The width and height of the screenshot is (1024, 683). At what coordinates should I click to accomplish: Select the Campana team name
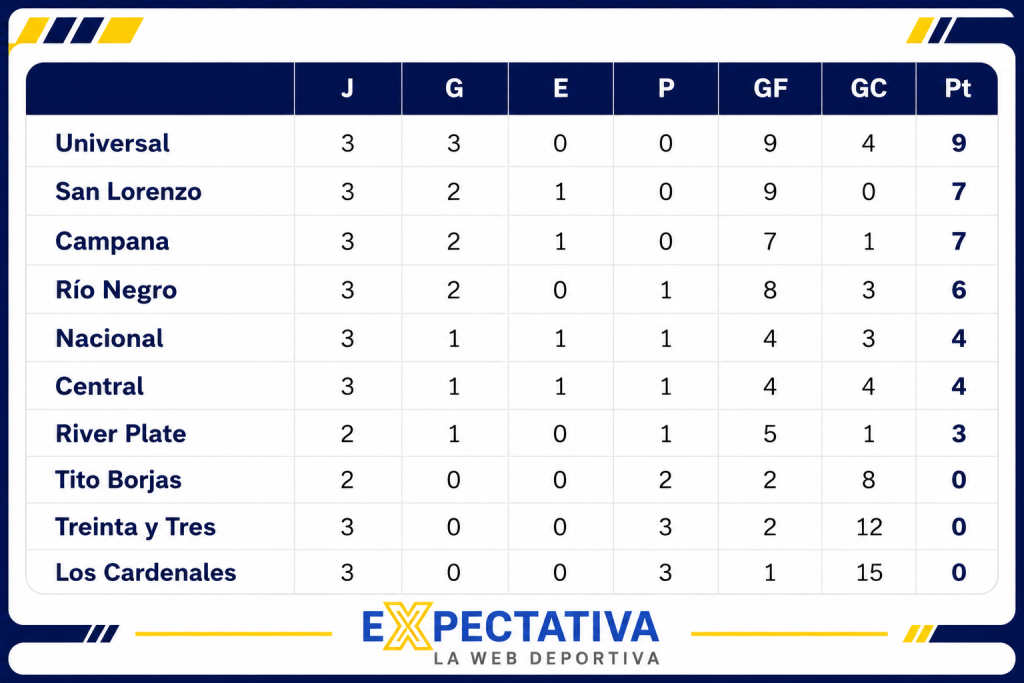point(112,241)
